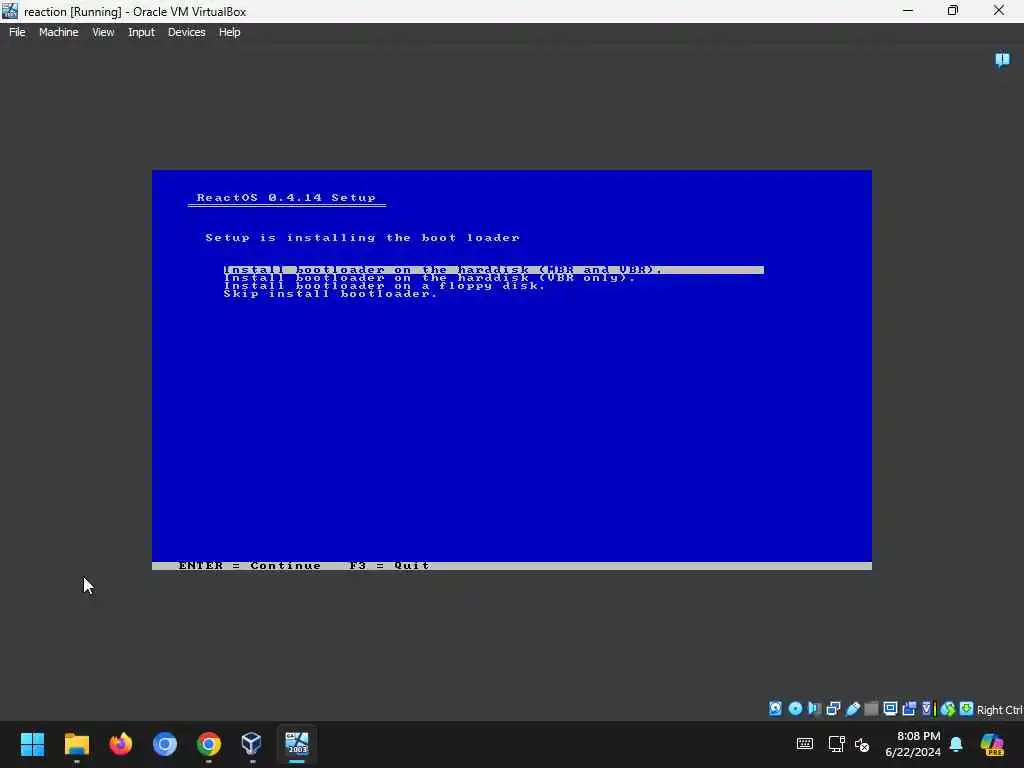Screen dimensions: 1024x768
Task: Launch Google Chrome from taskbar
Action: click(x=209, y=744)
